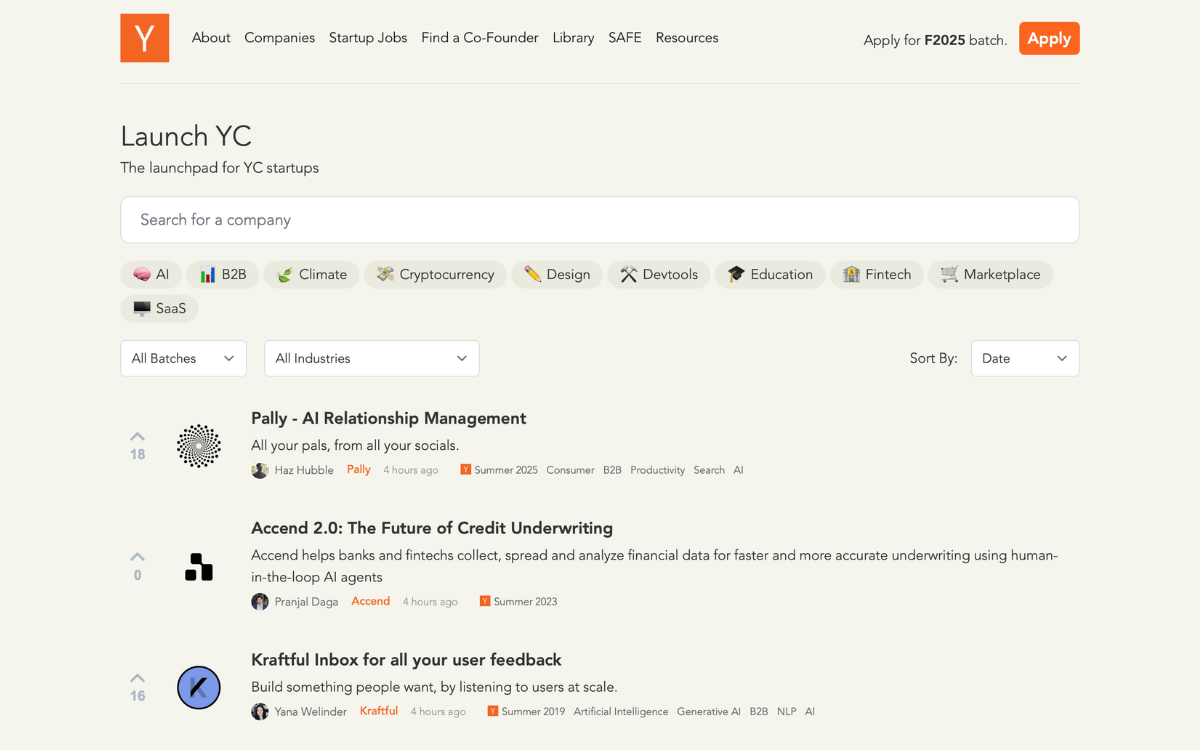Open the Sort By Date dropdown
This screenshot has width=1200, height=750.
[x=1025, y=359]
